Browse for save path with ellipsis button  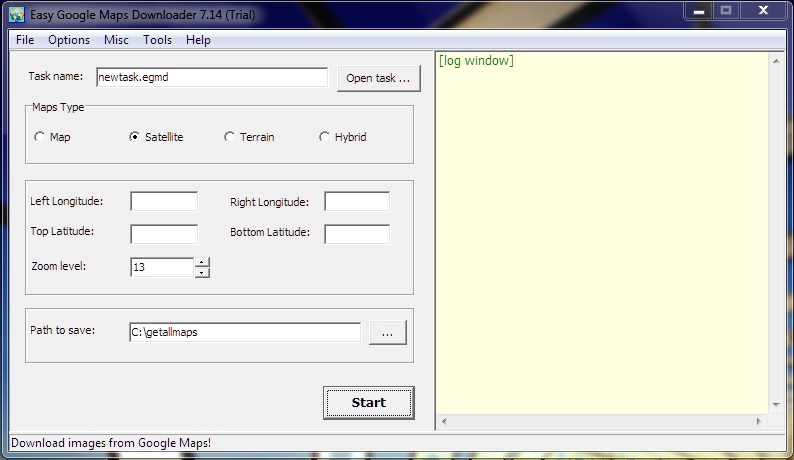[387, 332]
